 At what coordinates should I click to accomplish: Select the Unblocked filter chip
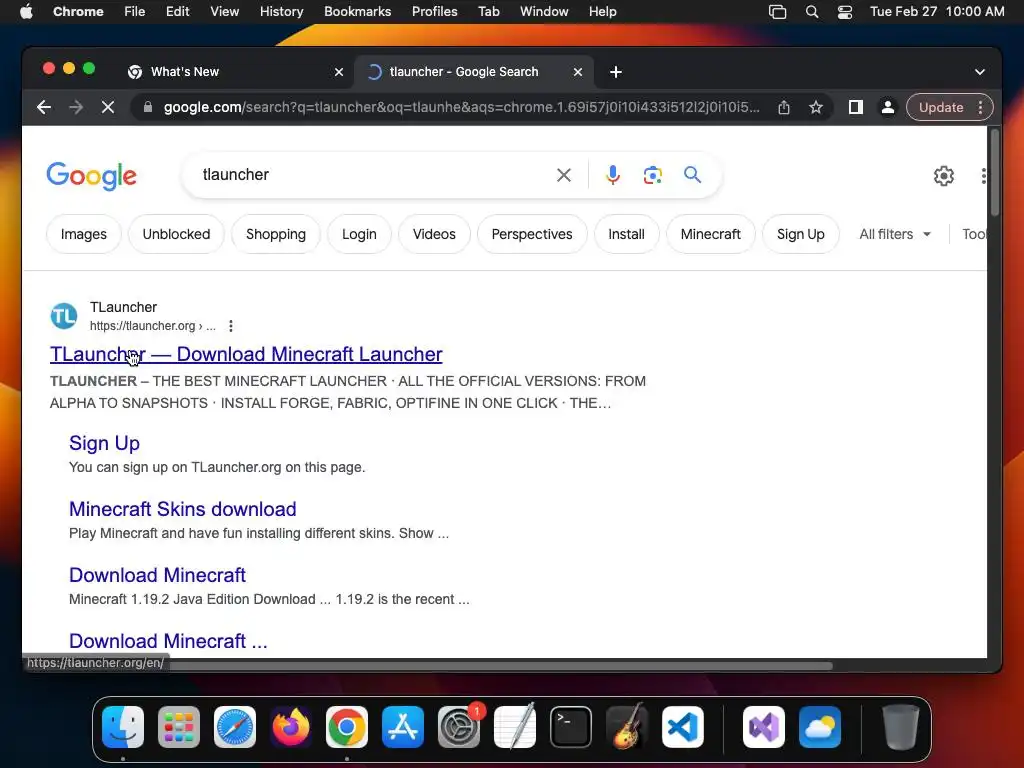point(176,234)
